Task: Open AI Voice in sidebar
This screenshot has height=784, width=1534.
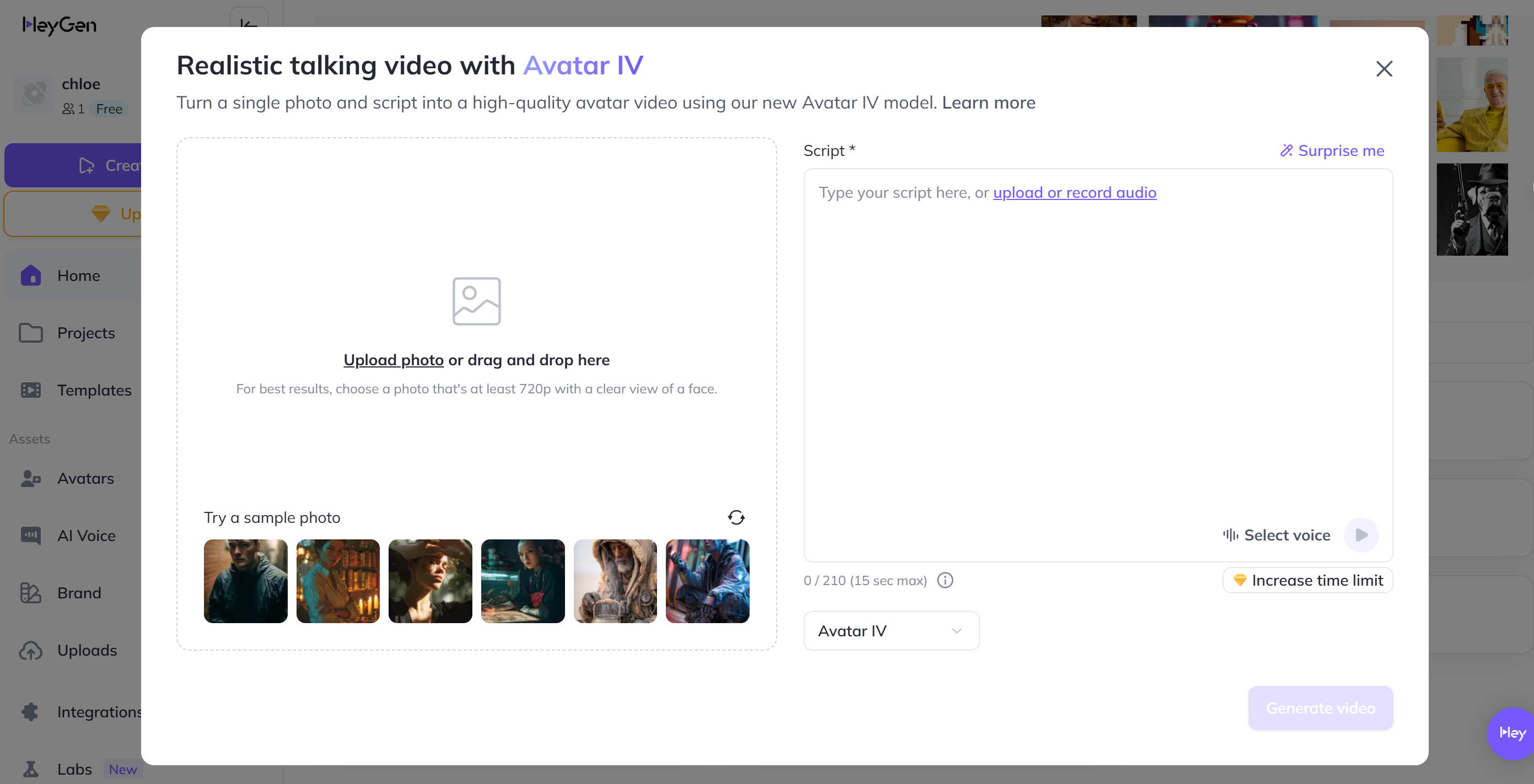Action: [87, 535]
